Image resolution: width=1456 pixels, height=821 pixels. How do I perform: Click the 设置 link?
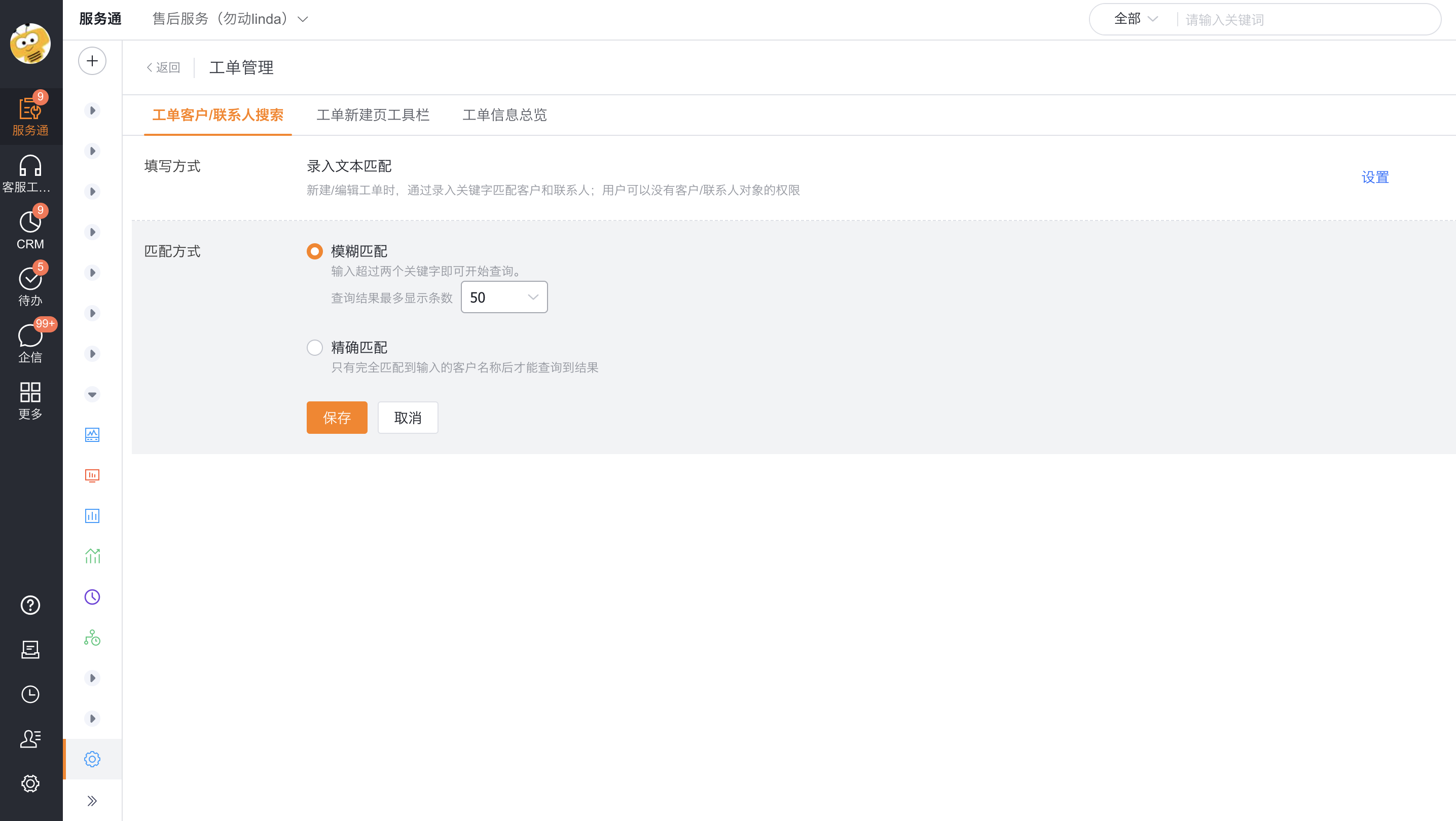pos(1374,177)
